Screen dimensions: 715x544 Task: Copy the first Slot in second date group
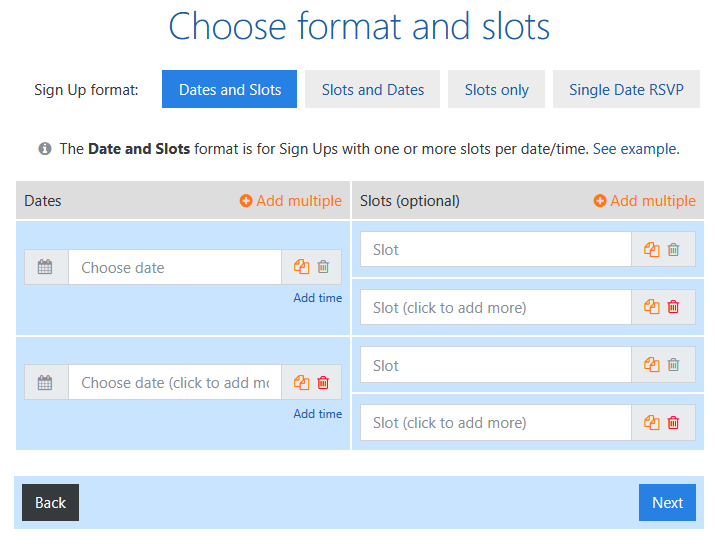click(x=652, y=365)
